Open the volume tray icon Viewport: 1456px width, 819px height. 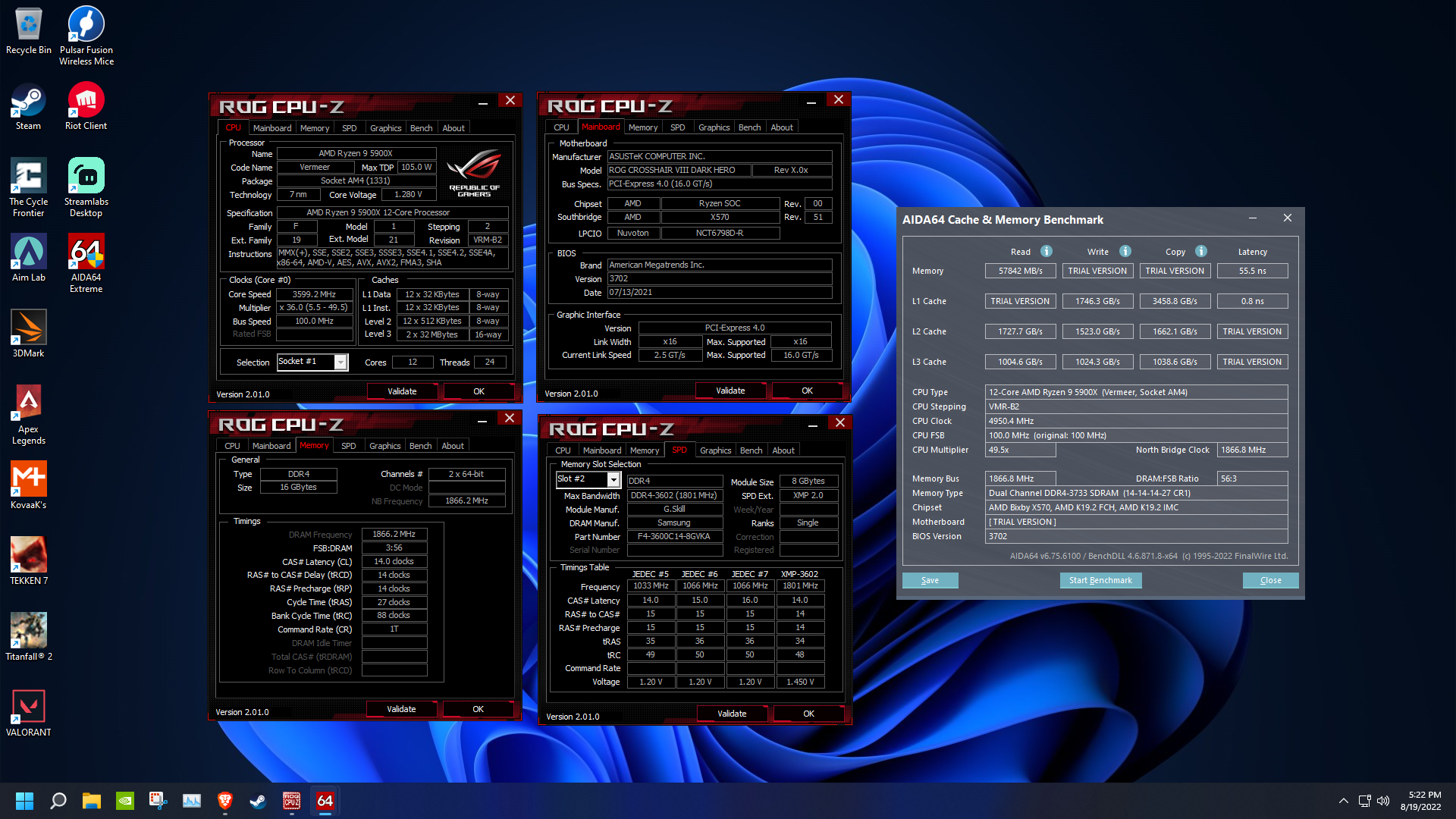tap(1383, 801)
